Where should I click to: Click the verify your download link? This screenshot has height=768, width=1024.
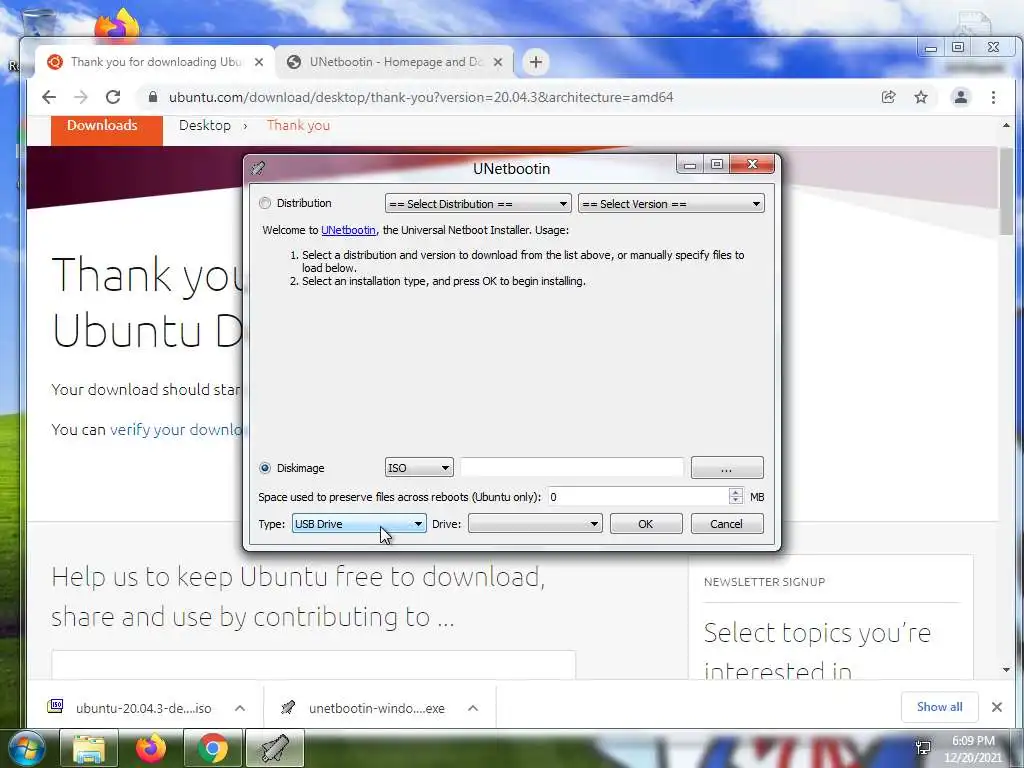pos(178,430)
